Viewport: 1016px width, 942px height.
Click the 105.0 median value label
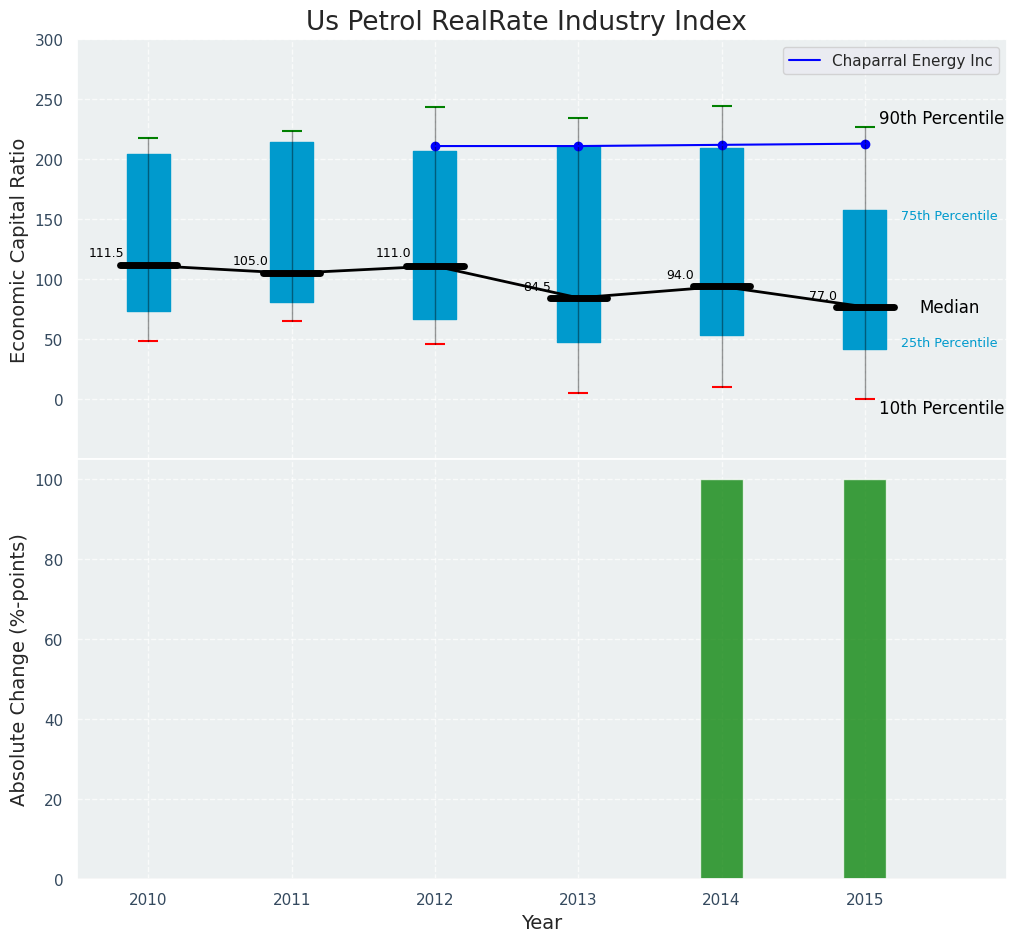pyautogui.click(x=250, y=261)
